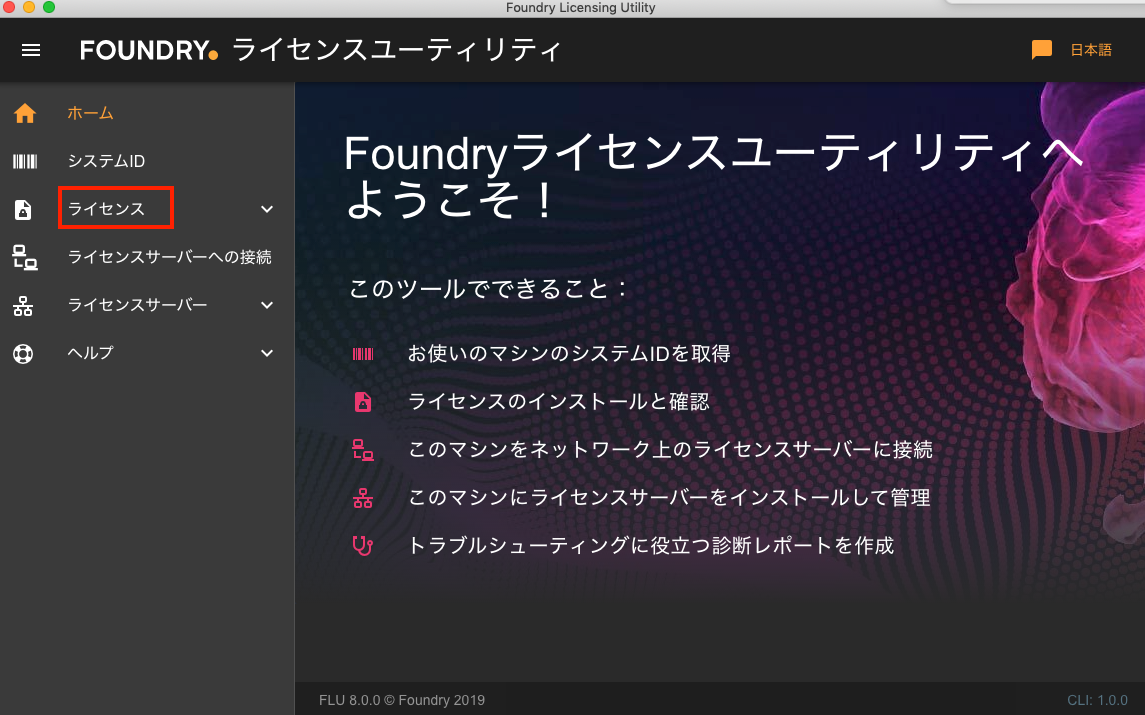Click the pink barcode icon in feature list
Viewport: 1145px width, 715px height.
(x=363, y=354)
